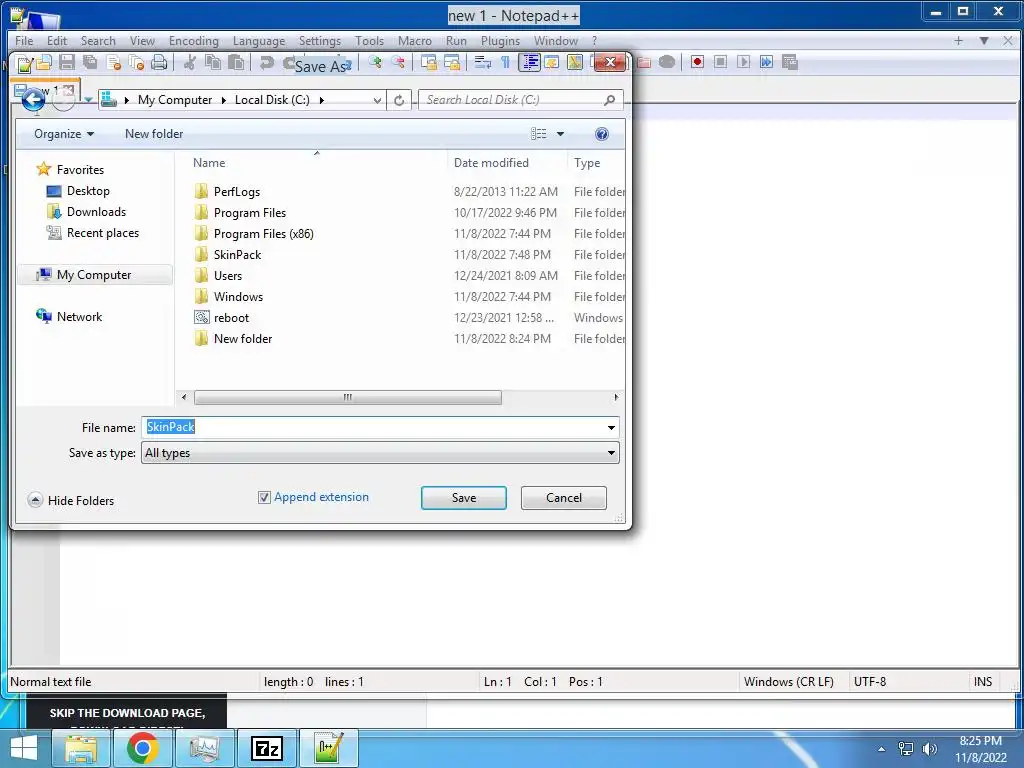Expand the view options dropdown arrow
1024x768 pixels.
pyautogui.click(x=560, y=134)
